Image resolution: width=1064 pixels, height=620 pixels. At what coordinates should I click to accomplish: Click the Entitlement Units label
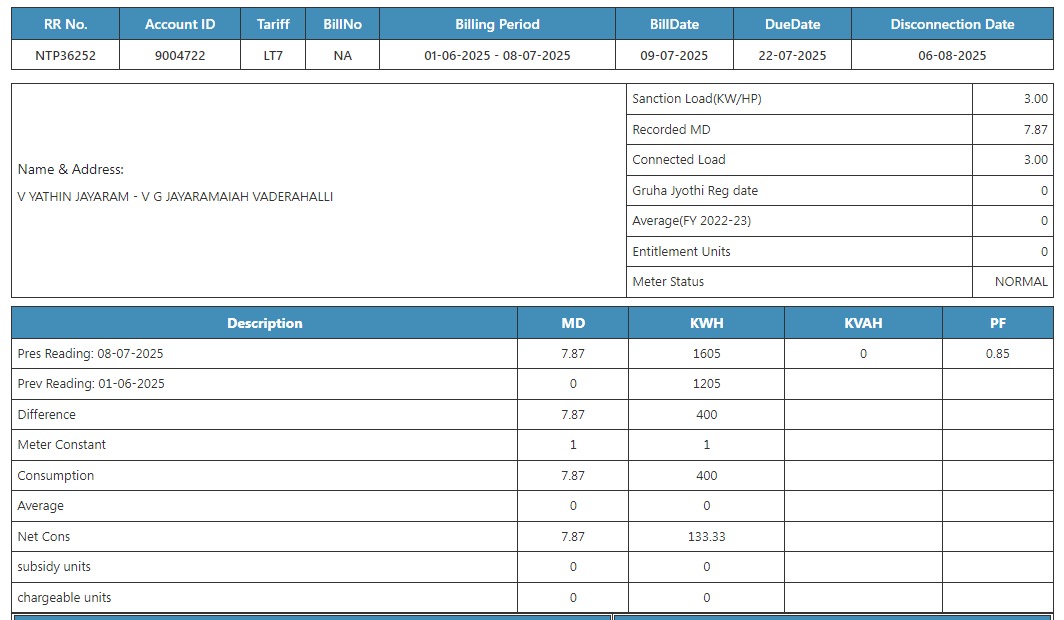681,252
